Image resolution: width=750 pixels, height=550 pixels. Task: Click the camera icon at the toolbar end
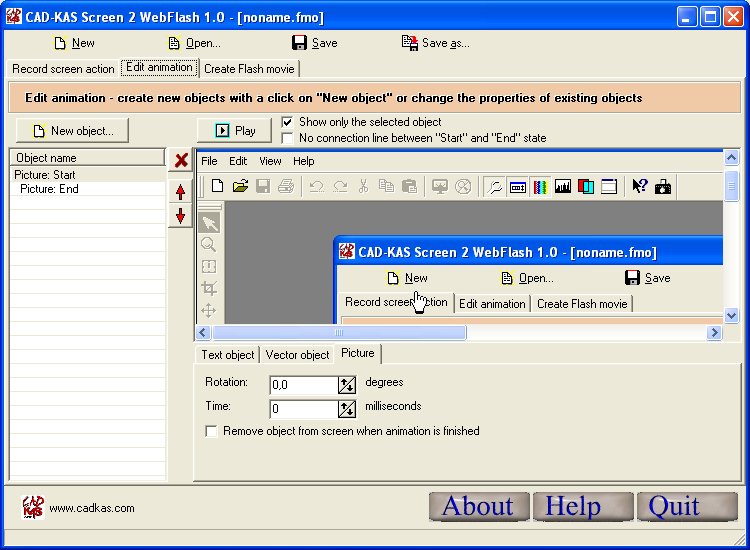[663, 187]
